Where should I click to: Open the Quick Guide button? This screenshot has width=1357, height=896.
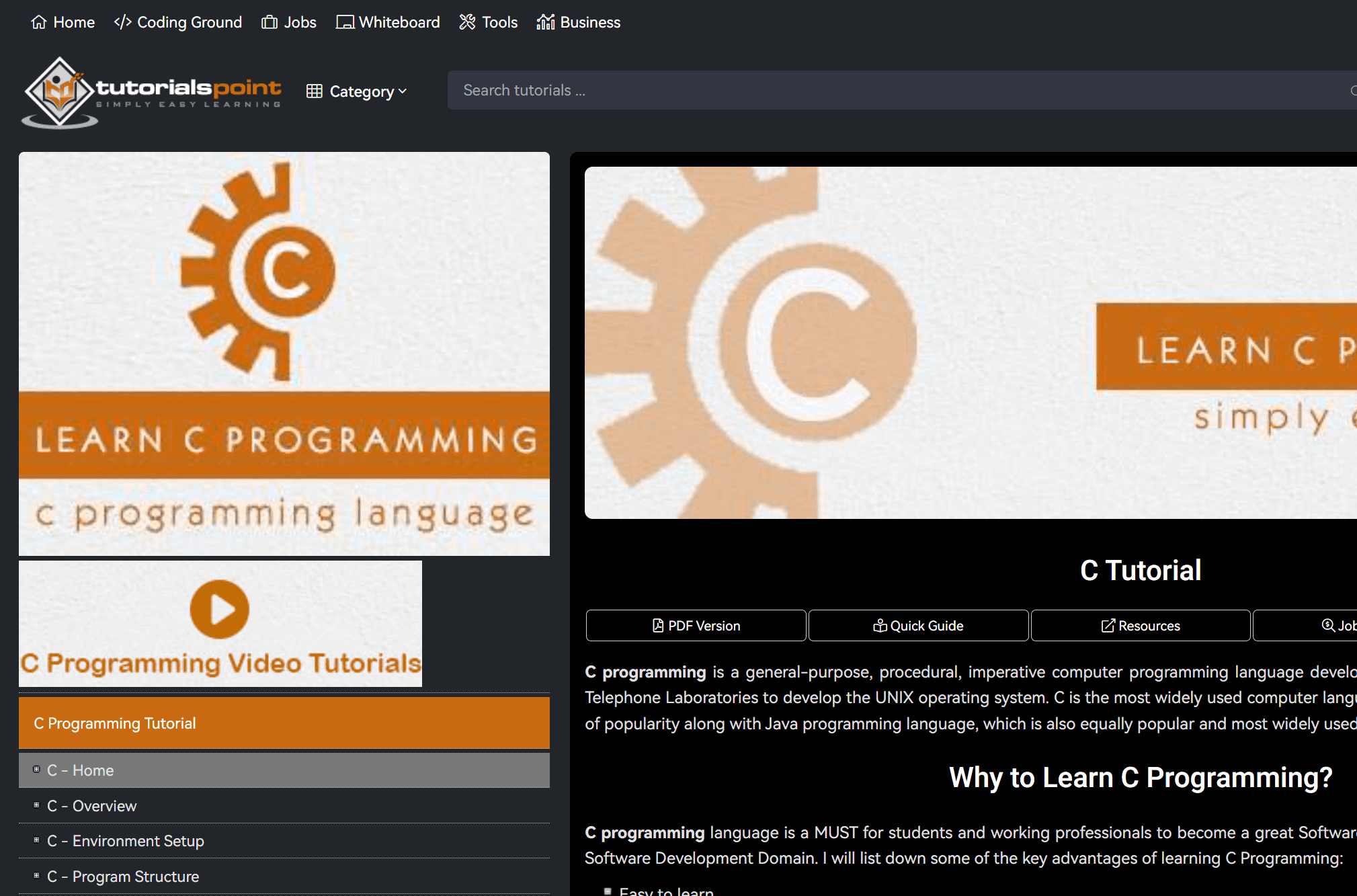pos(918,626)
